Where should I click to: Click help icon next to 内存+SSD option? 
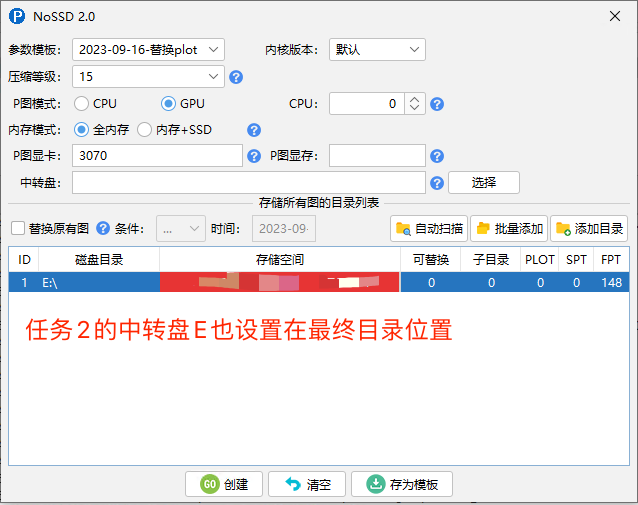(254, 130)
